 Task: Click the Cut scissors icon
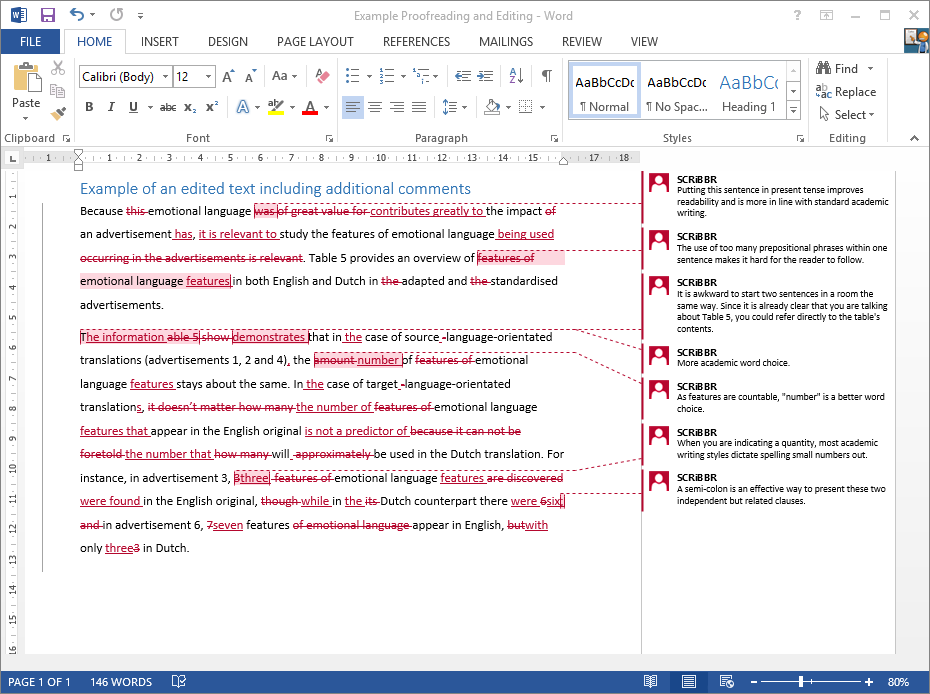tap(58, 68)
